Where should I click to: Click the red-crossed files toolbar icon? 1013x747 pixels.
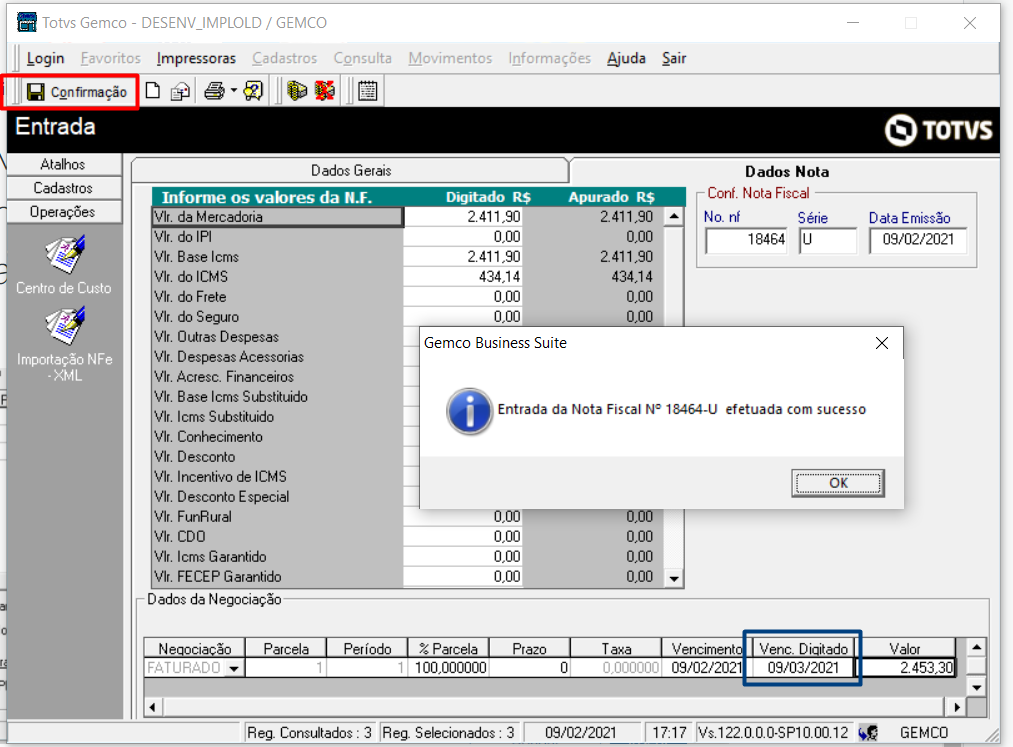pyautogui.click(x=324, y=91)
